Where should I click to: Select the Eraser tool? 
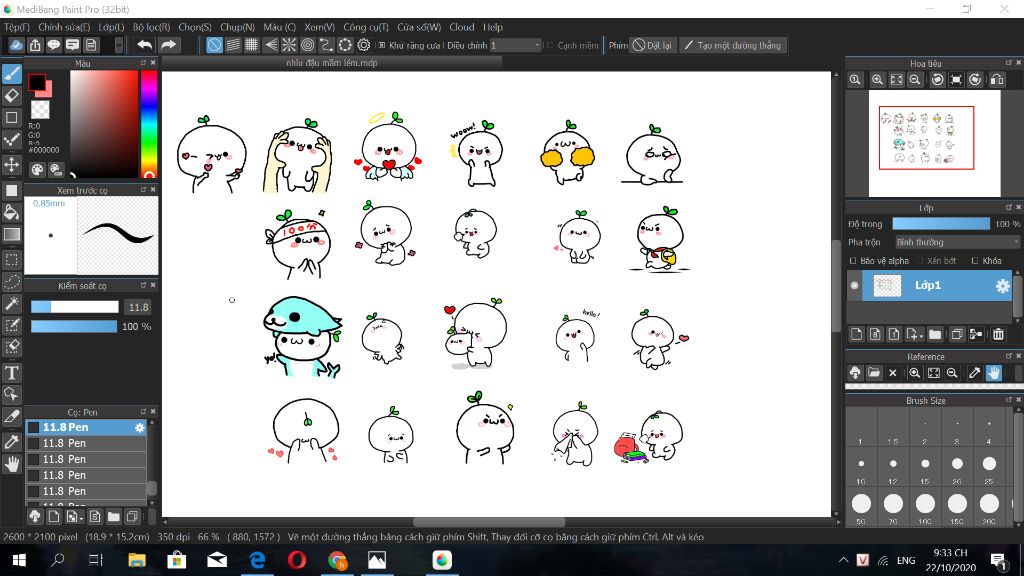click(12, 96)
